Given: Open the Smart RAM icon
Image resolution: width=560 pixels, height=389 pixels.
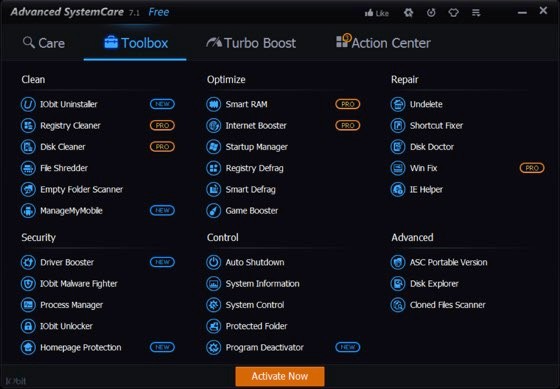Looking at the screenshot, I should 214,104.
